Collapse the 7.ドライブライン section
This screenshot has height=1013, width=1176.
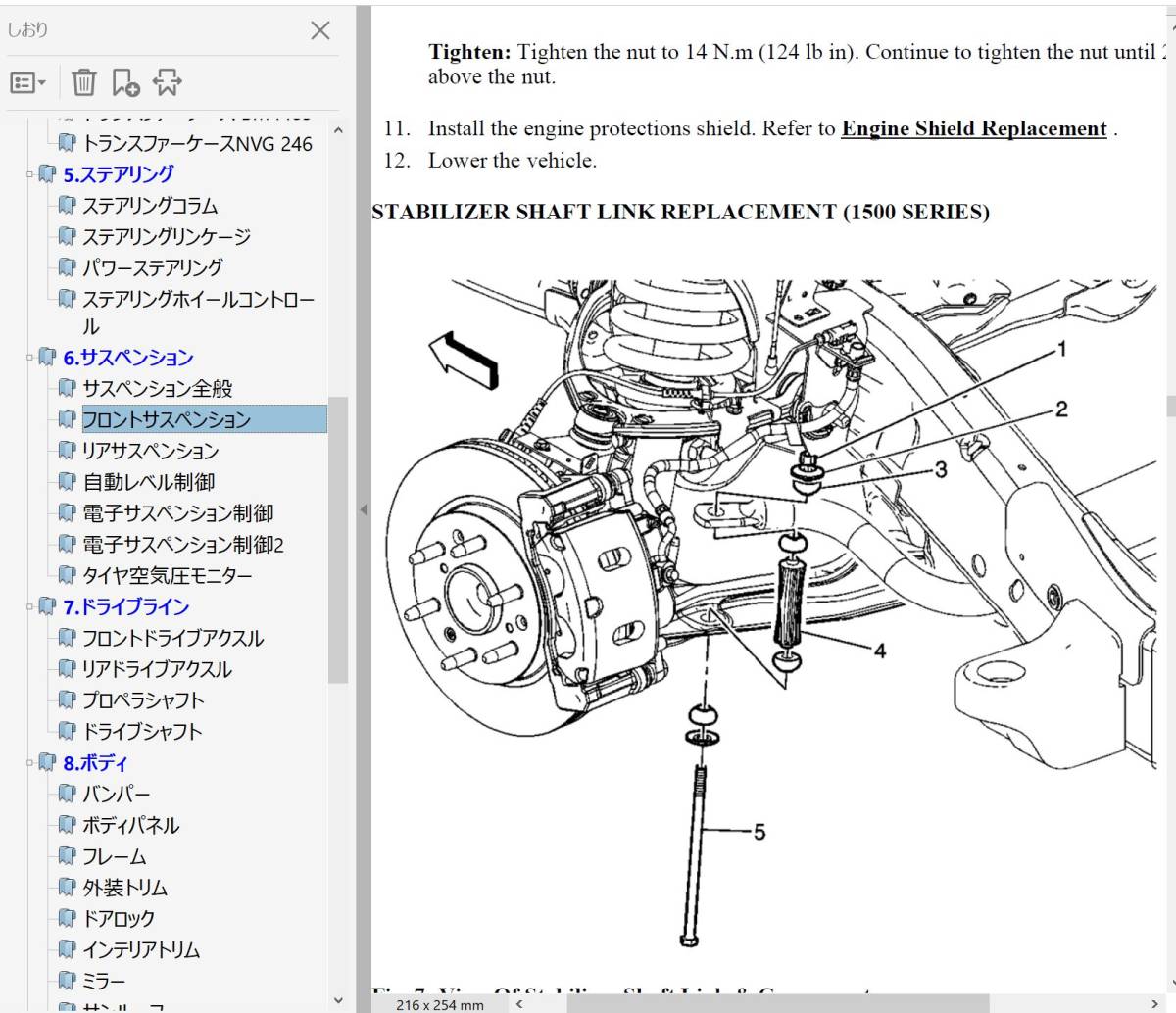(29, 607)
